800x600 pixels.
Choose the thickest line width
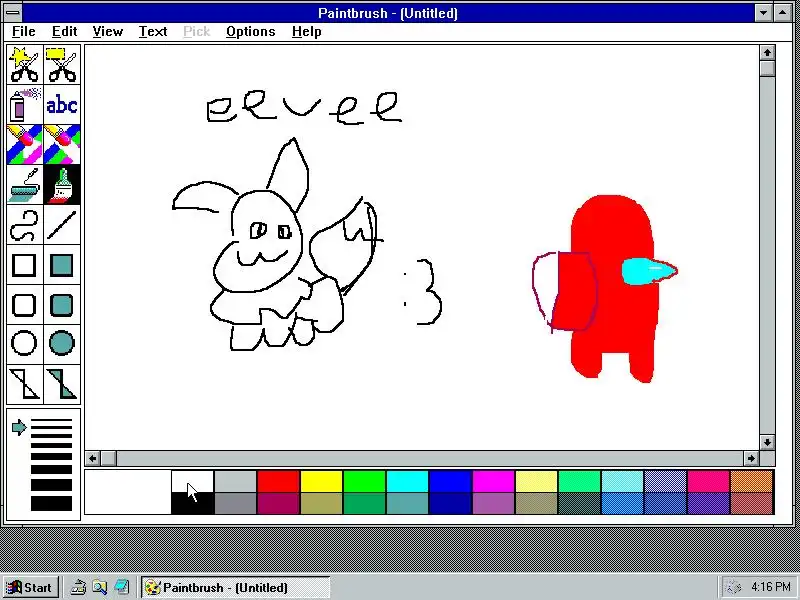click(x=51, y=503)
